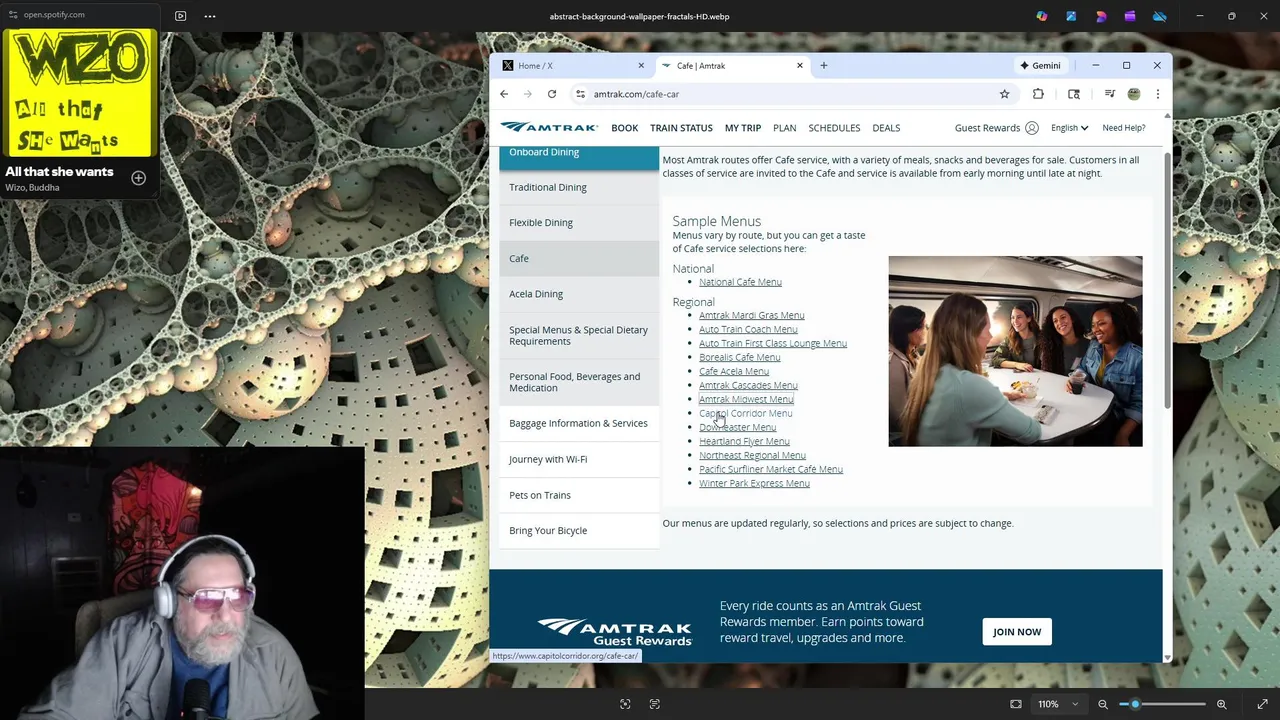Zoom in with the magnifier plus icon
The width and height of the screenshot is (1280, 720).
[1221, 704]
